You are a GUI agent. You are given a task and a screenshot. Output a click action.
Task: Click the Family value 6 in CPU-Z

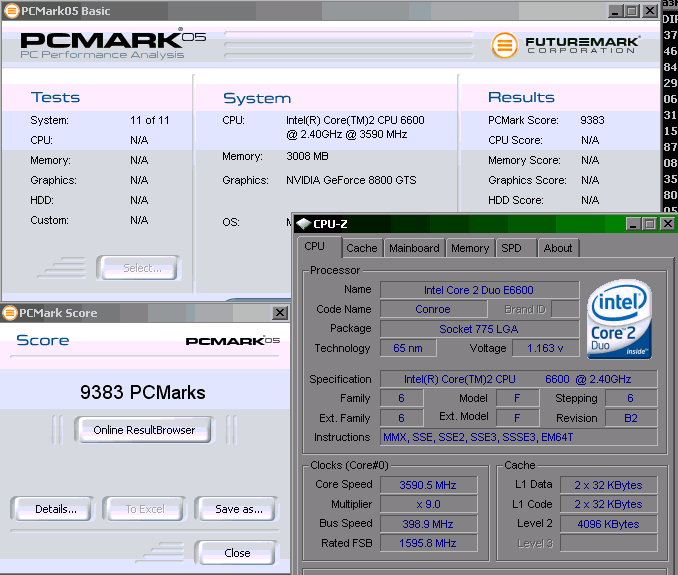(x=401, y=398)
